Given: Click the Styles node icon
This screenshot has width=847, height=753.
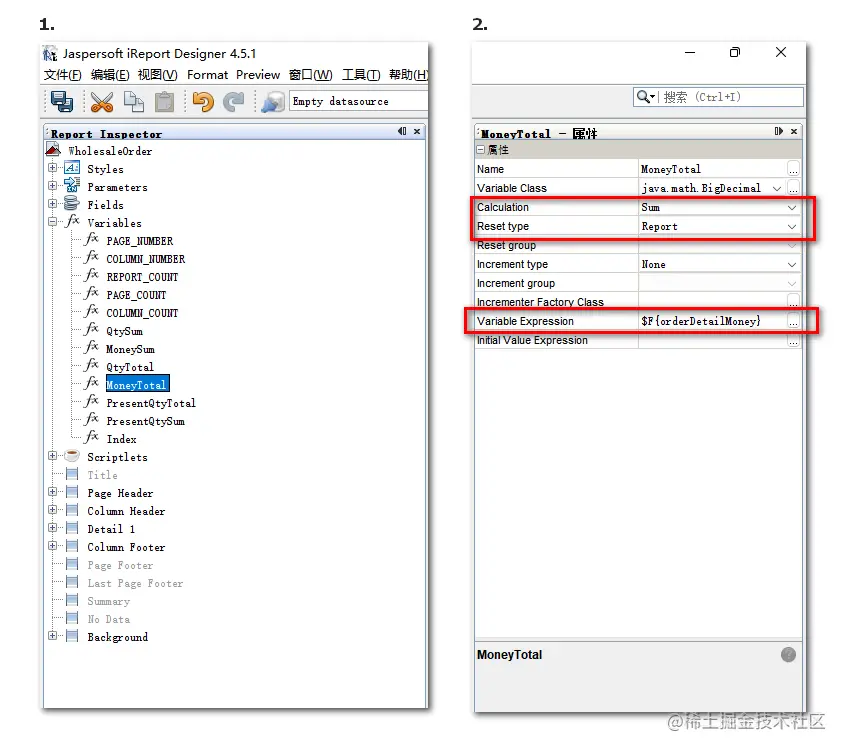Looking at the screenshot, I should tap(72, 168).
